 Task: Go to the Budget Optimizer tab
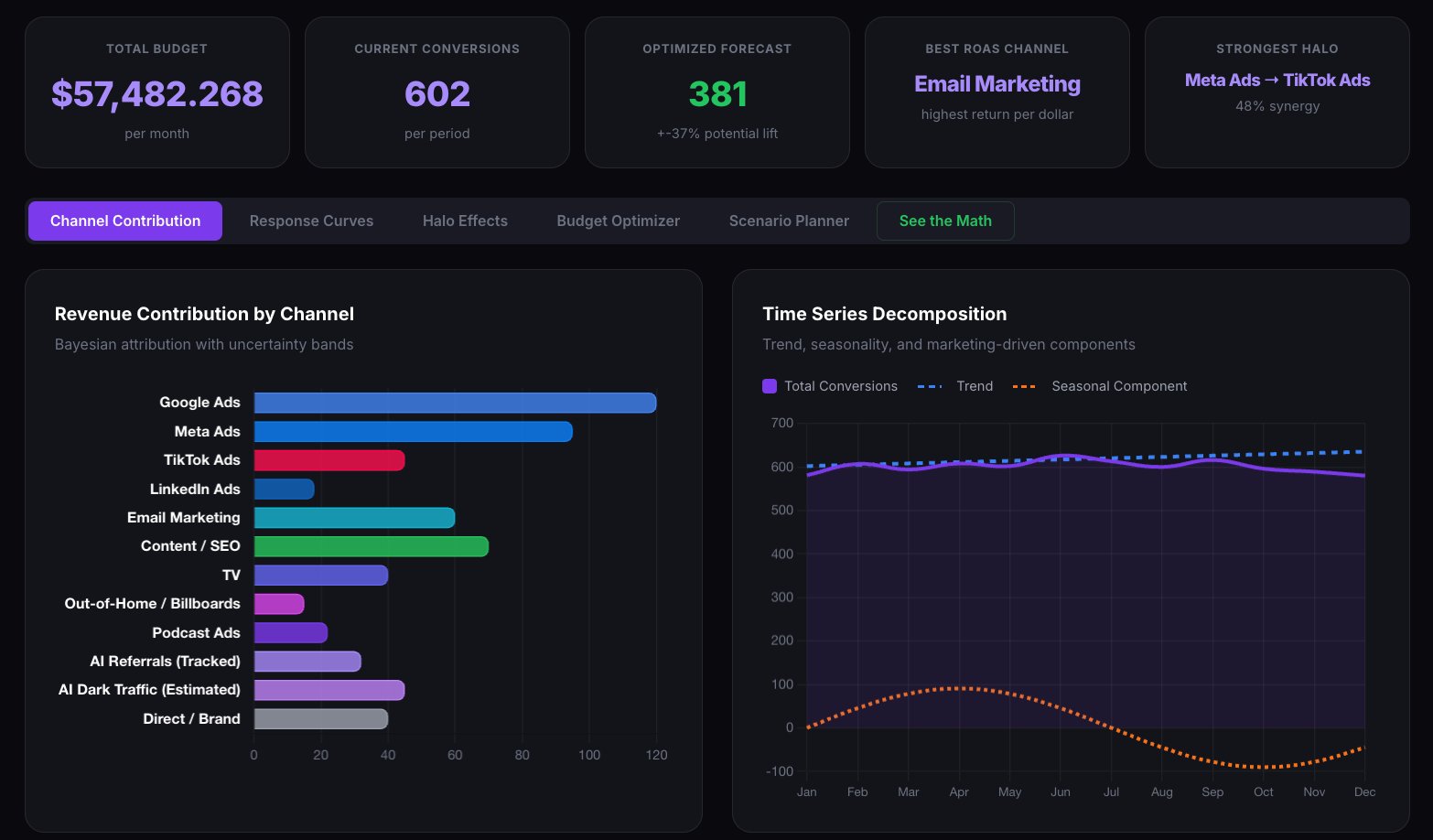coord(619,221)
